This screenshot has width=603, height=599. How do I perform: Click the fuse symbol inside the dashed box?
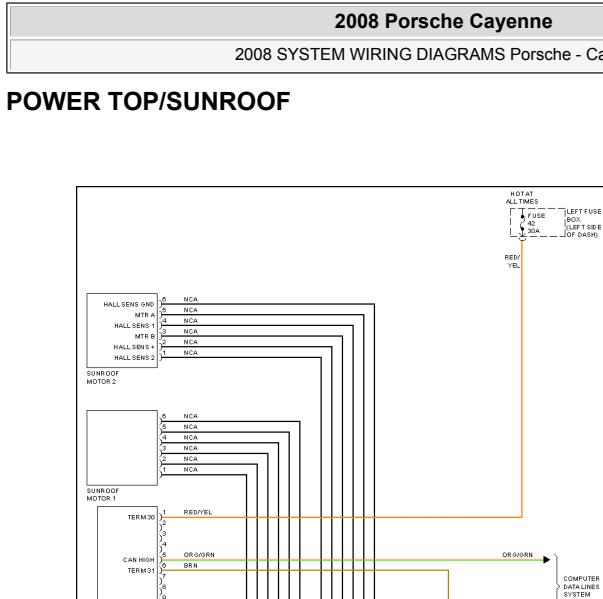click(x=522, y=223)
